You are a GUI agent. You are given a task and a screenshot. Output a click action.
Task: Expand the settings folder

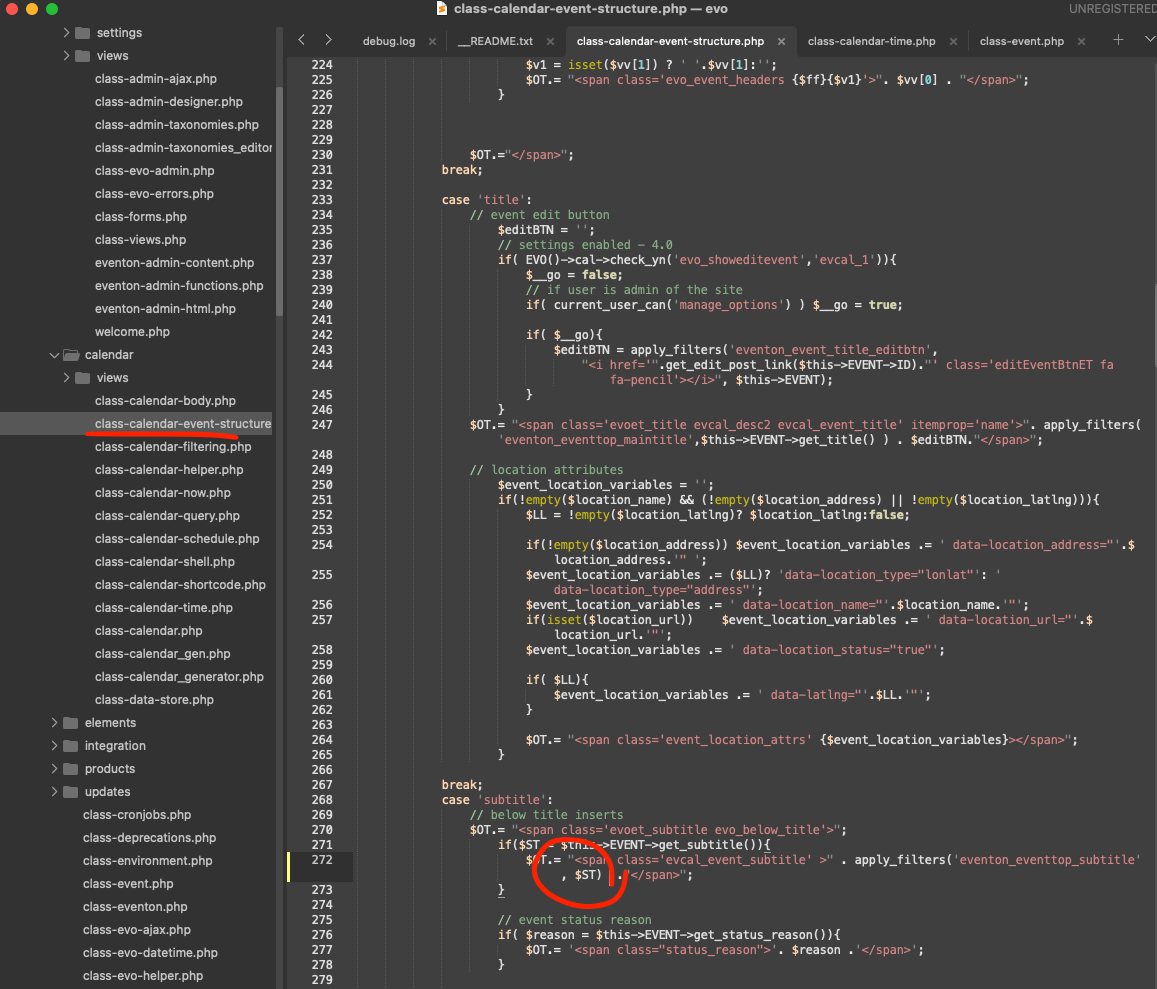[x=66, y=32]
